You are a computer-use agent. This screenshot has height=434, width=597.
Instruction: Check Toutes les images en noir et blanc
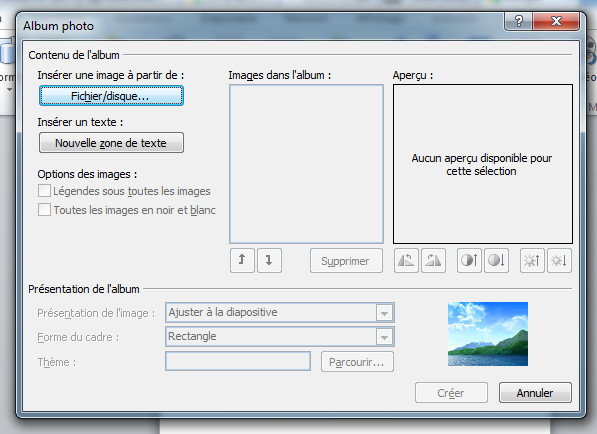(x=44, y=209)
